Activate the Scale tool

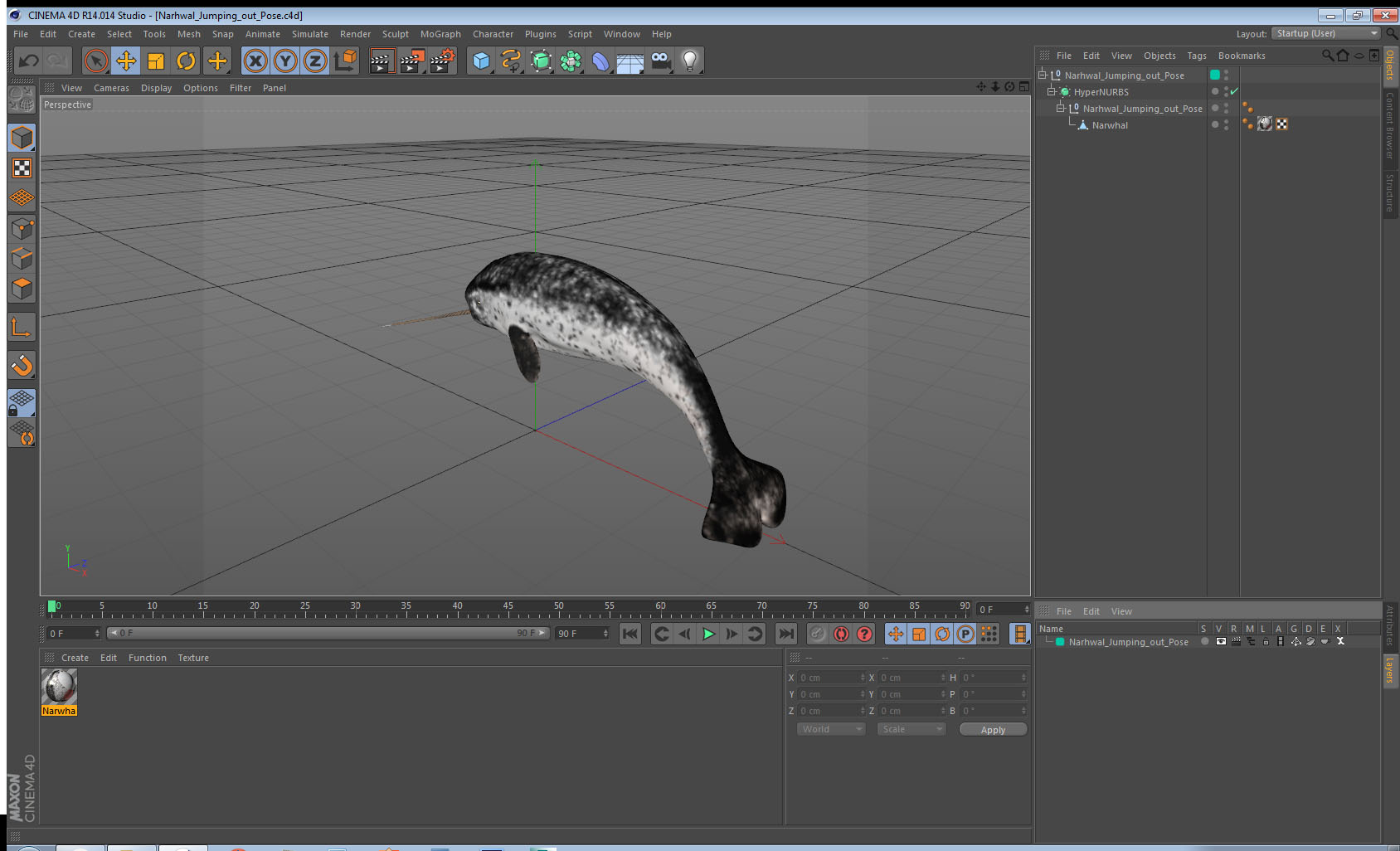click(156, 61)
